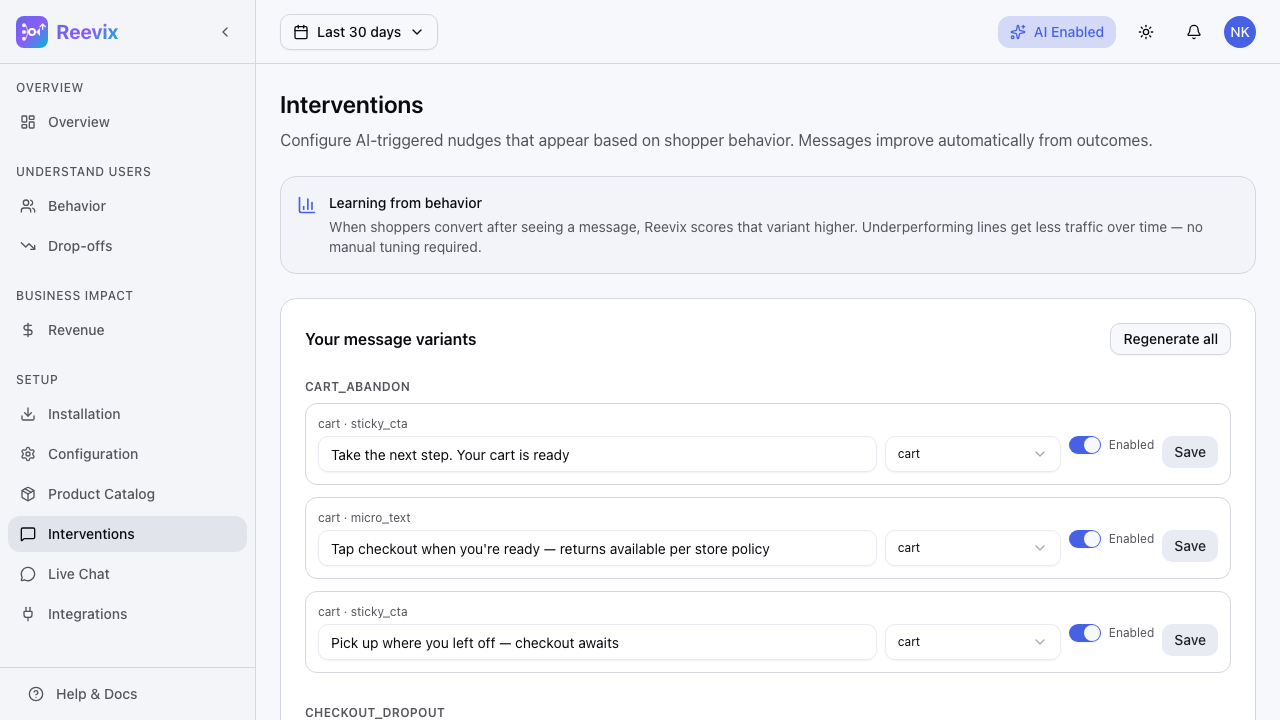Open the Last 30 days date range dropdown

pos(358,32)
